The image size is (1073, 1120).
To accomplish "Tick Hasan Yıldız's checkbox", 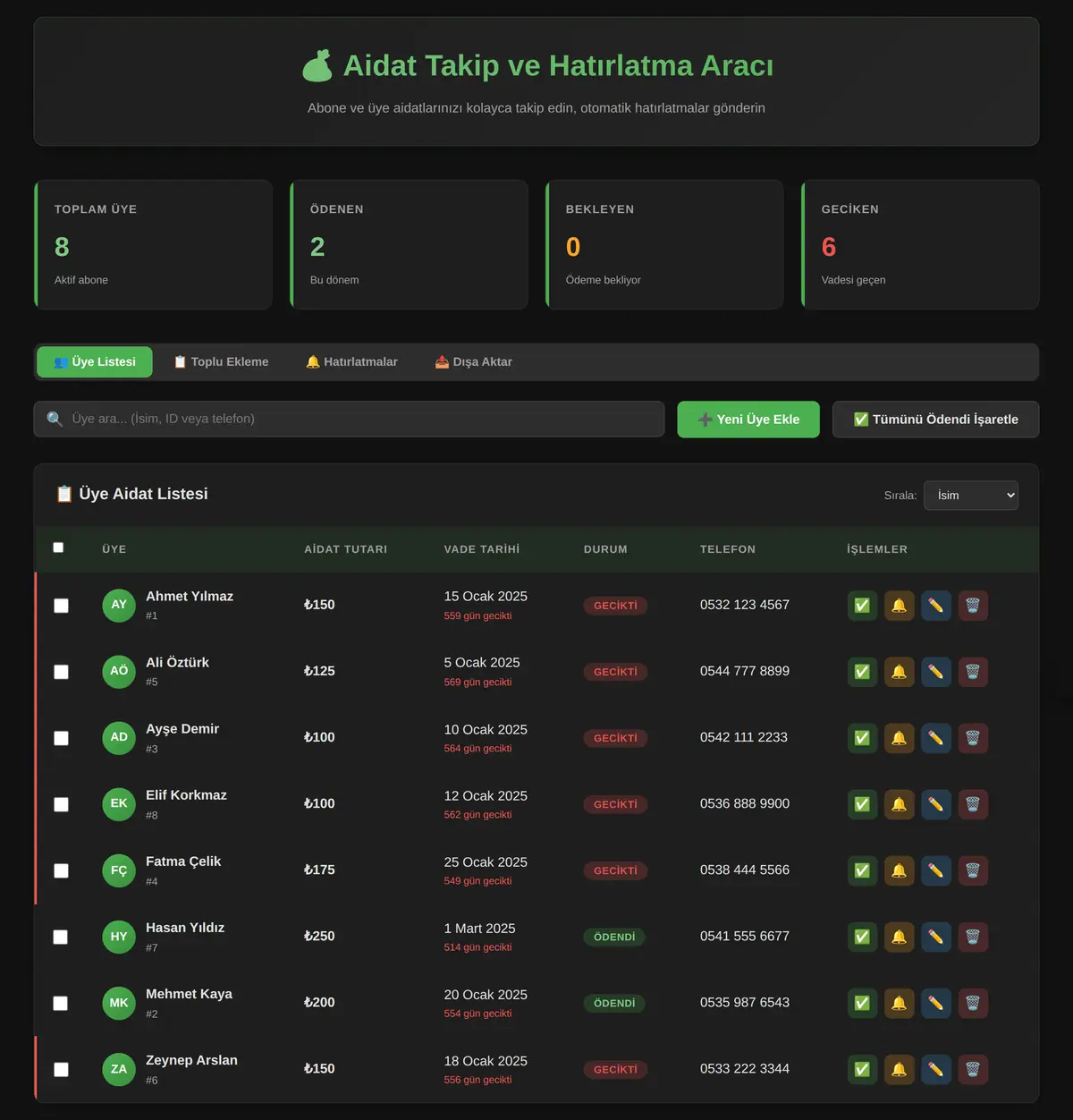I will [x=61, y=937].
